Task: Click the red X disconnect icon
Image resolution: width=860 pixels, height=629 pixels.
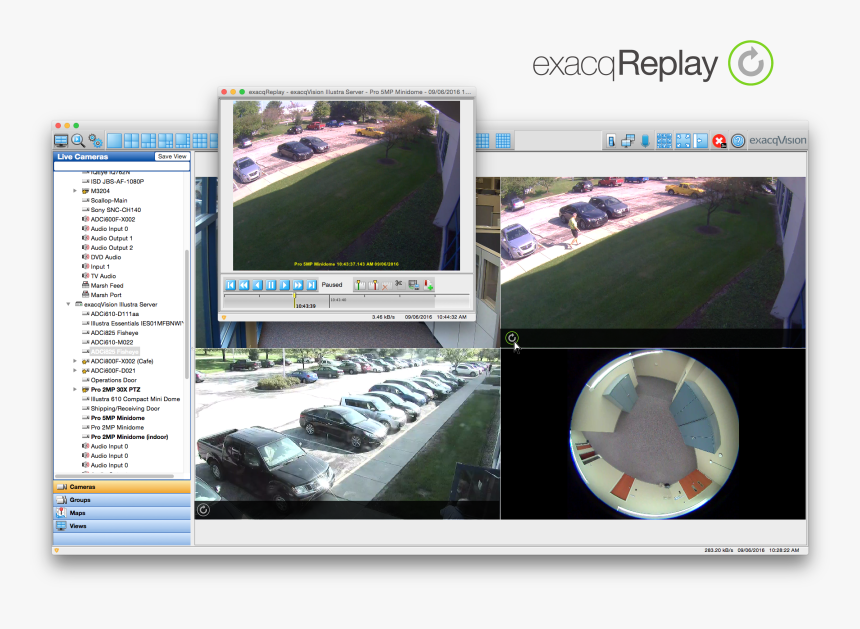Action: 719,141
